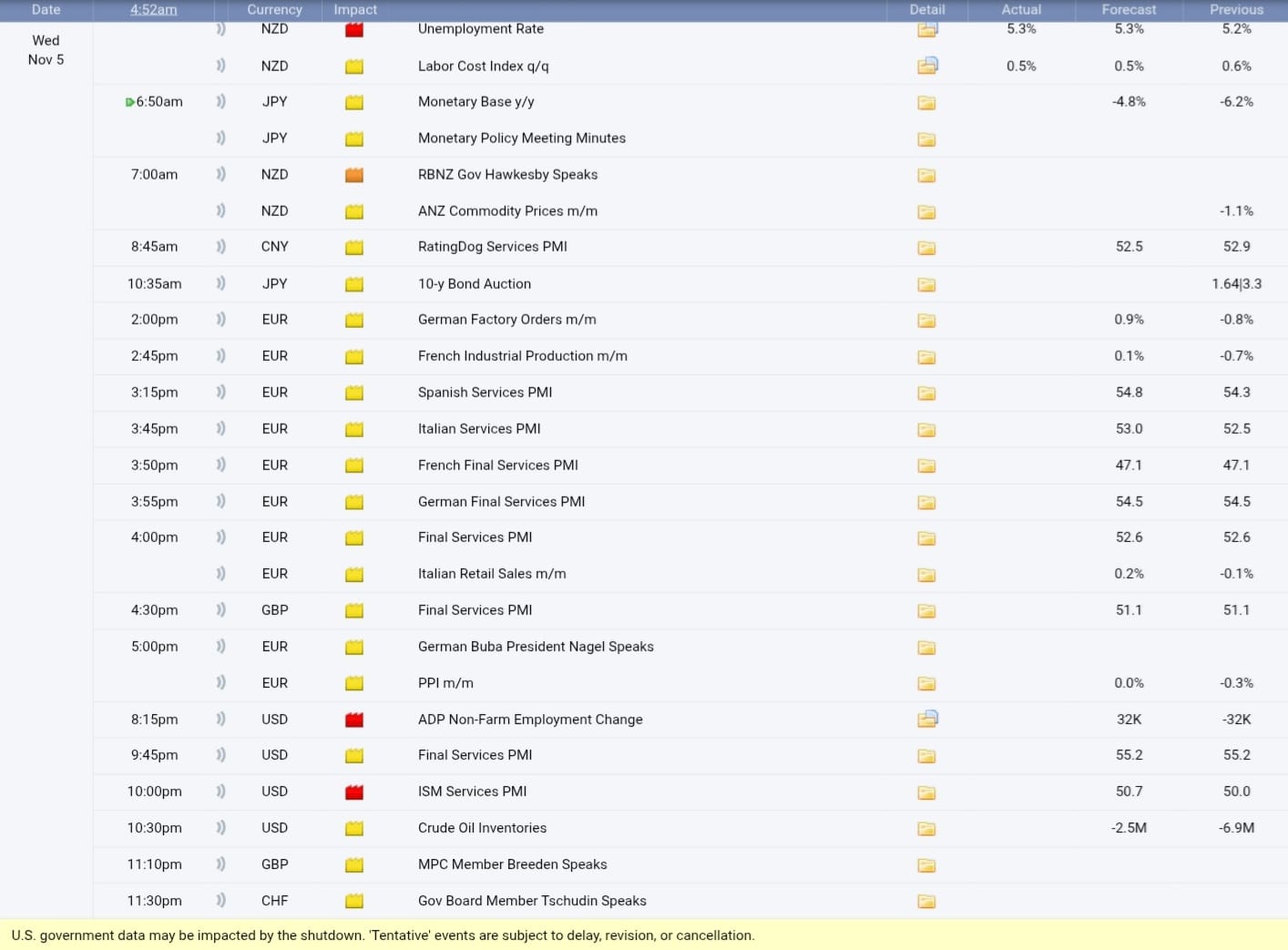Toggle alert for ADP Non-Farm Employment Change

point(220,720)
